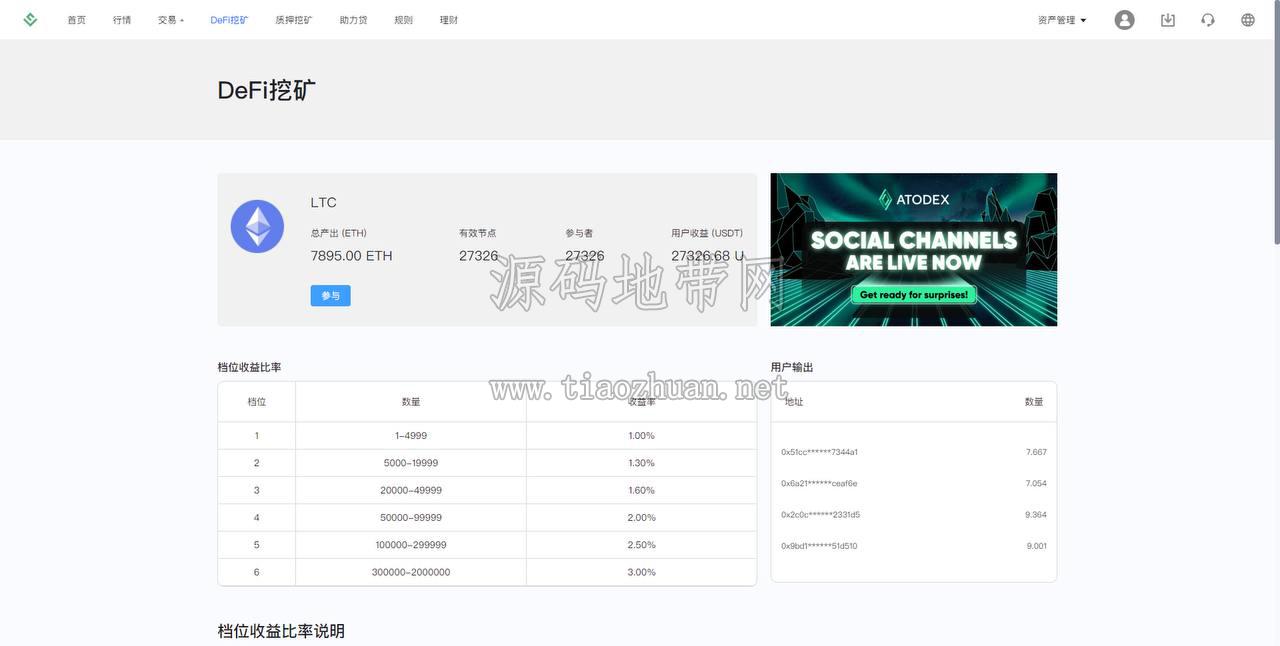This screenshot has height=646, width=1280.
Task: Click the green site logo icon
Action: click(x=30, y=19)
